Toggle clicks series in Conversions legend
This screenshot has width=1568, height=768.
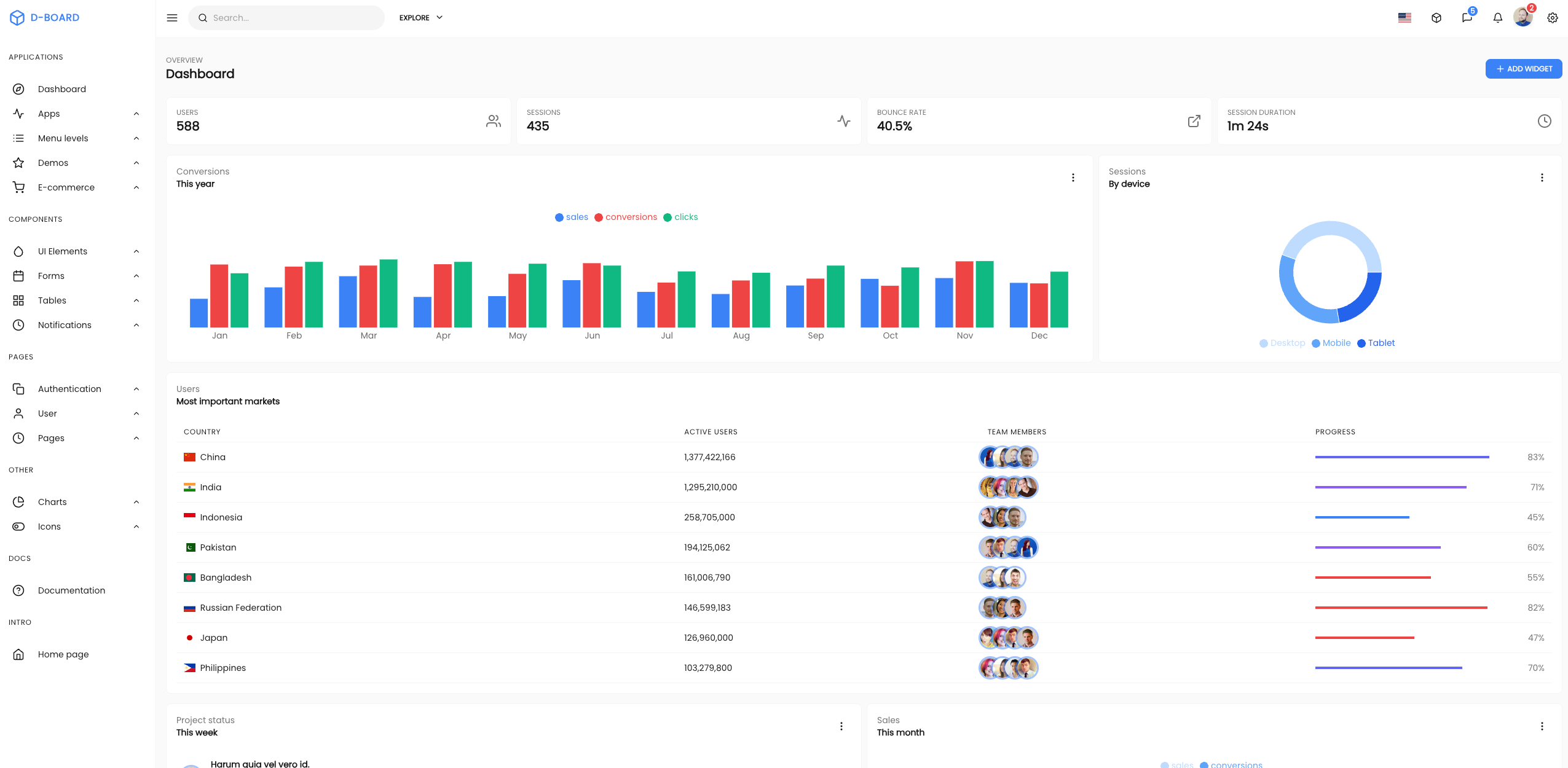point(680,217)
